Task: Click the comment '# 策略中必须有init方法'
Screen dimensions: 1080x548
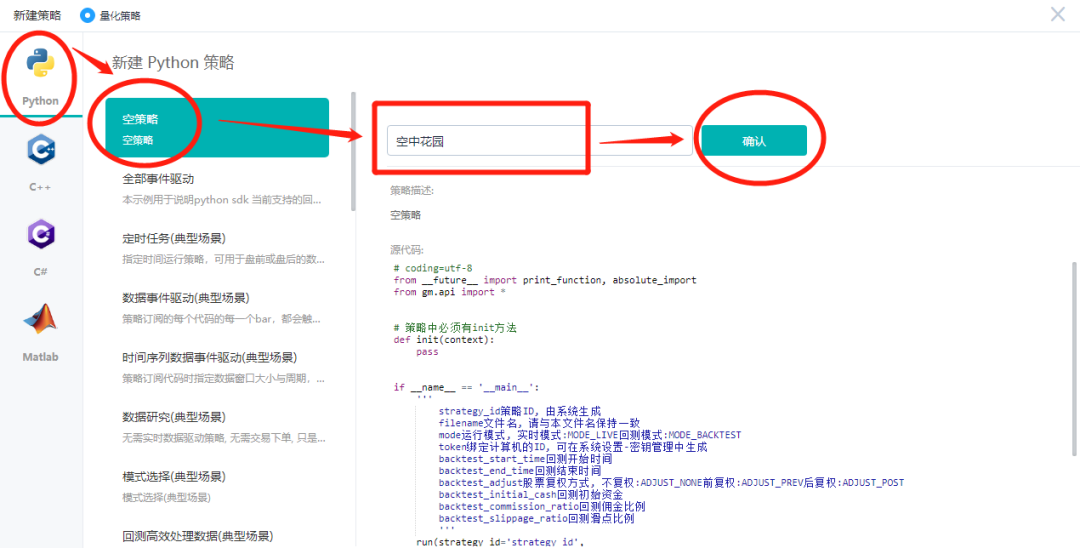Action: click(x=455, y=328)
